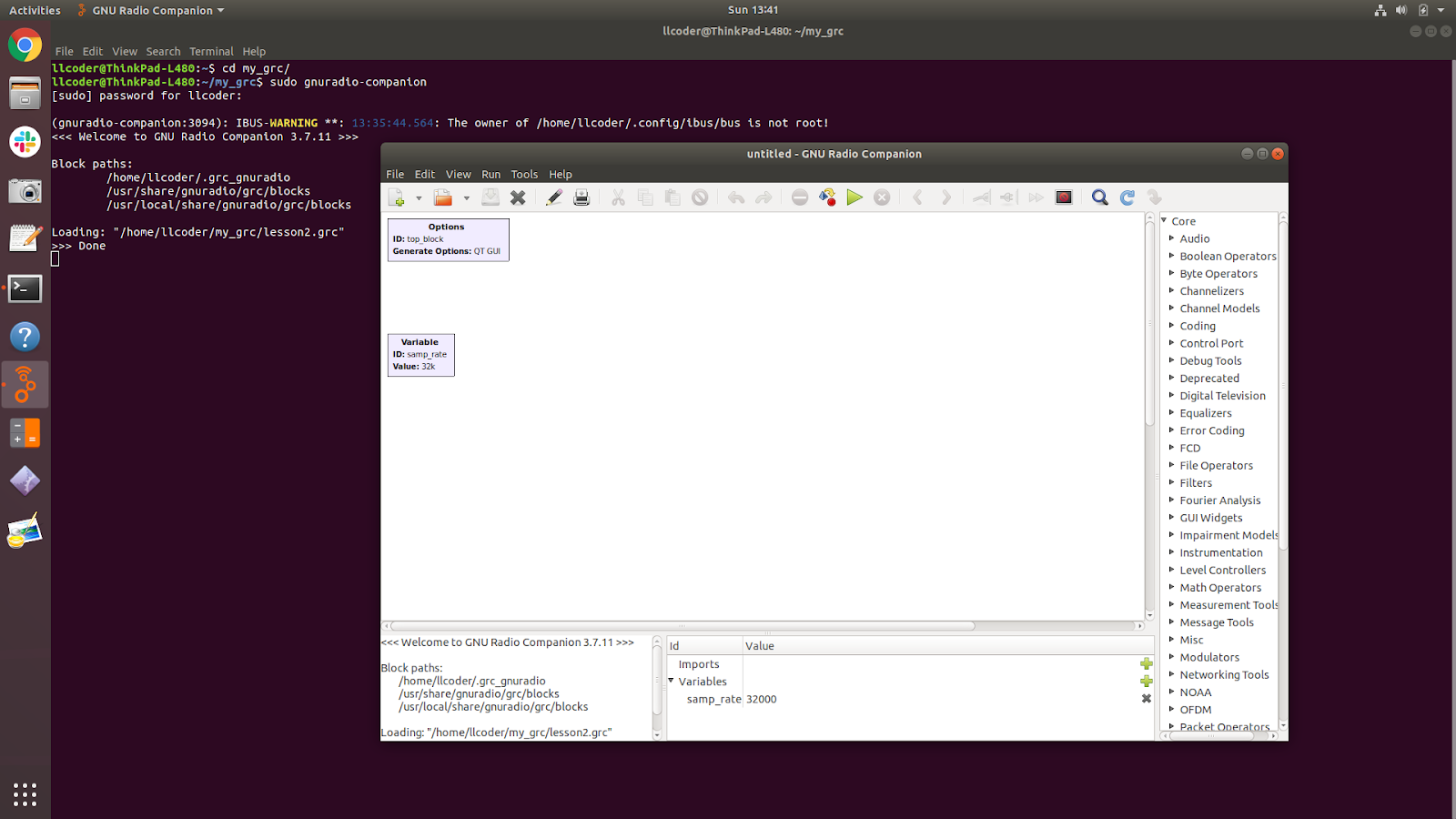Bypass the selected block
The image size is (1456, 819).
click(1036, 197)
